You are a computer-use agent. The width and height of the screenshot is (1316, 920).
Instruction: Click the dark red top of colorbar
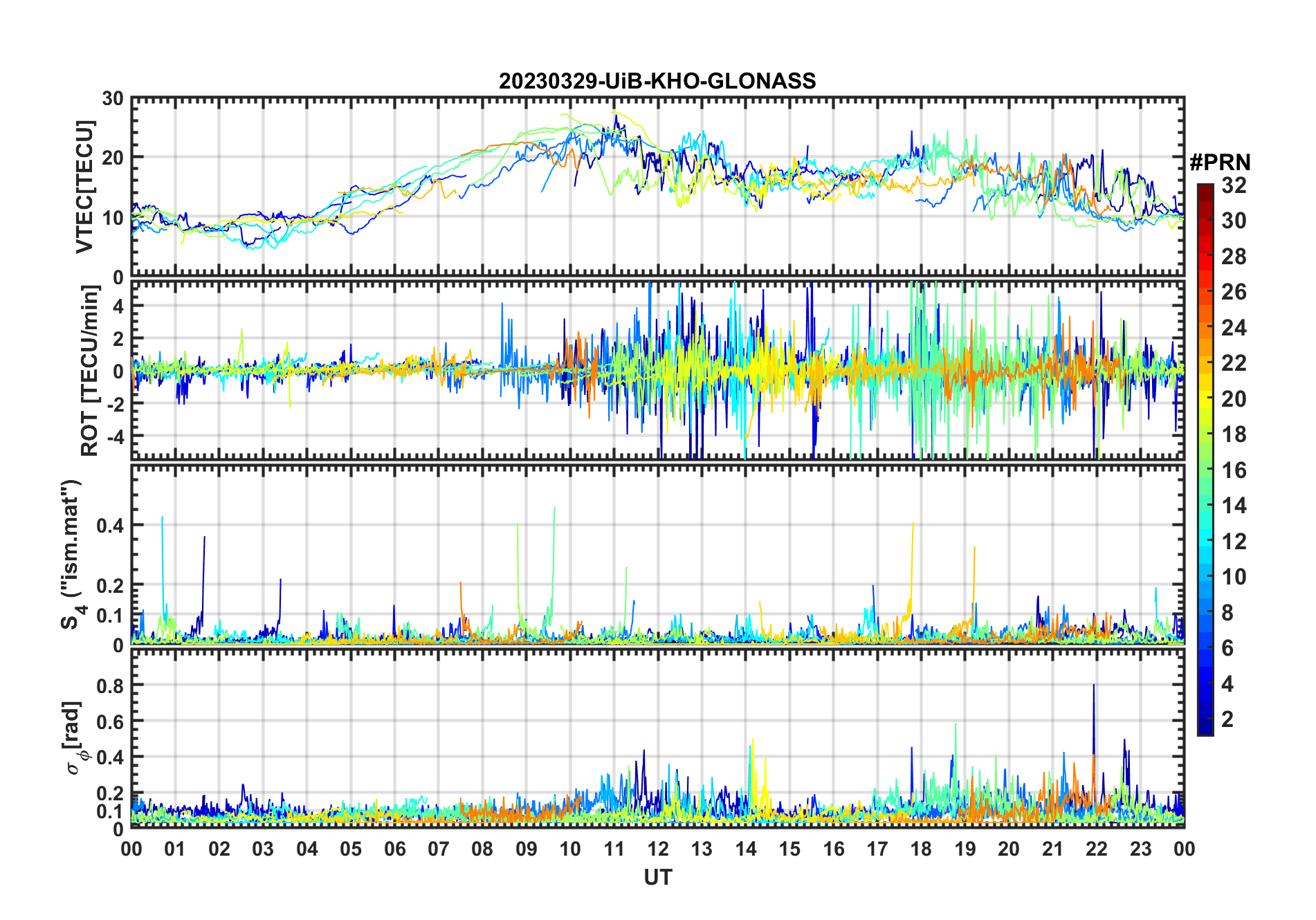point(1205,189)
